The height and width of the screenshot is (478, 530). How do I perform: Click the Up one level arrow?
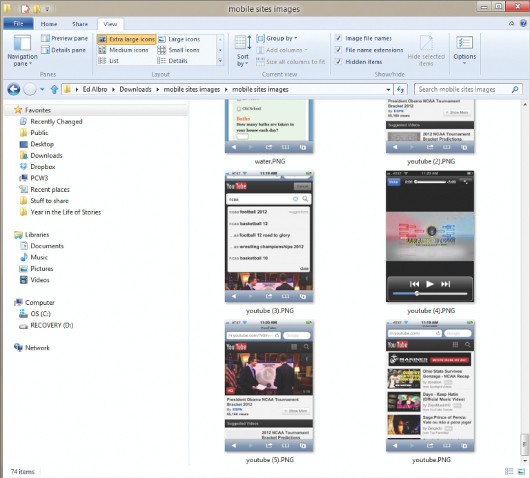click(54, 90)
